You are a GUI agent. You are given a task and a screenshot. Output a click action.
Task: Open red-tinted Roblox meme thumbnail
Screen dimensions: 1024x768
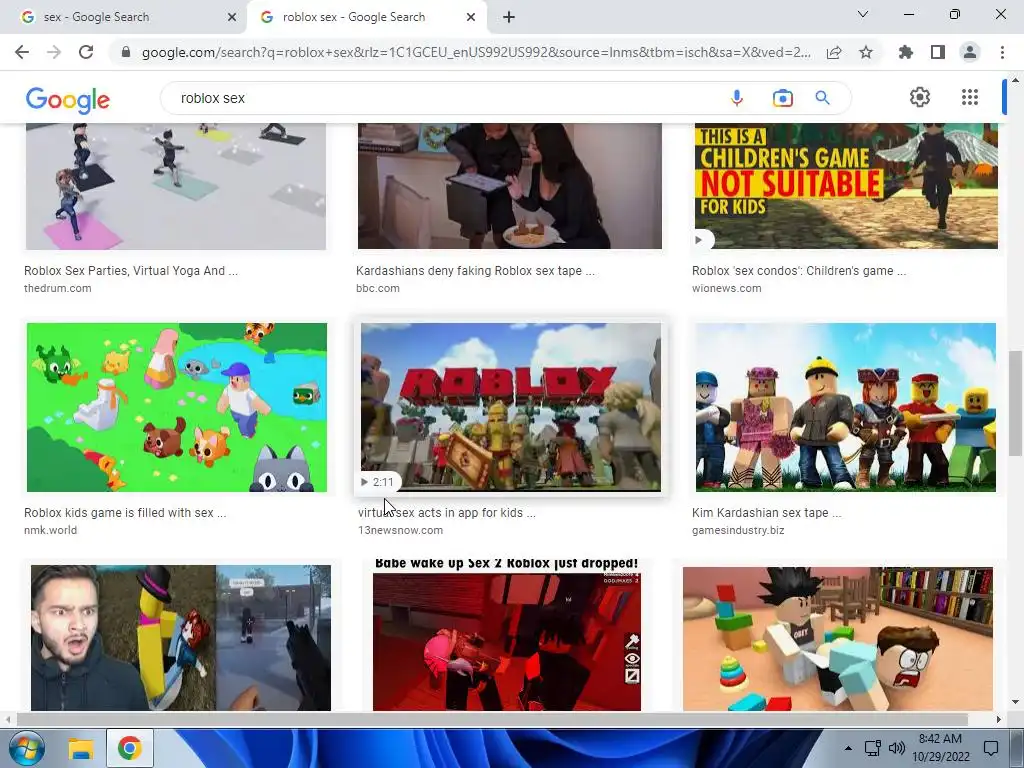[507, 633]
